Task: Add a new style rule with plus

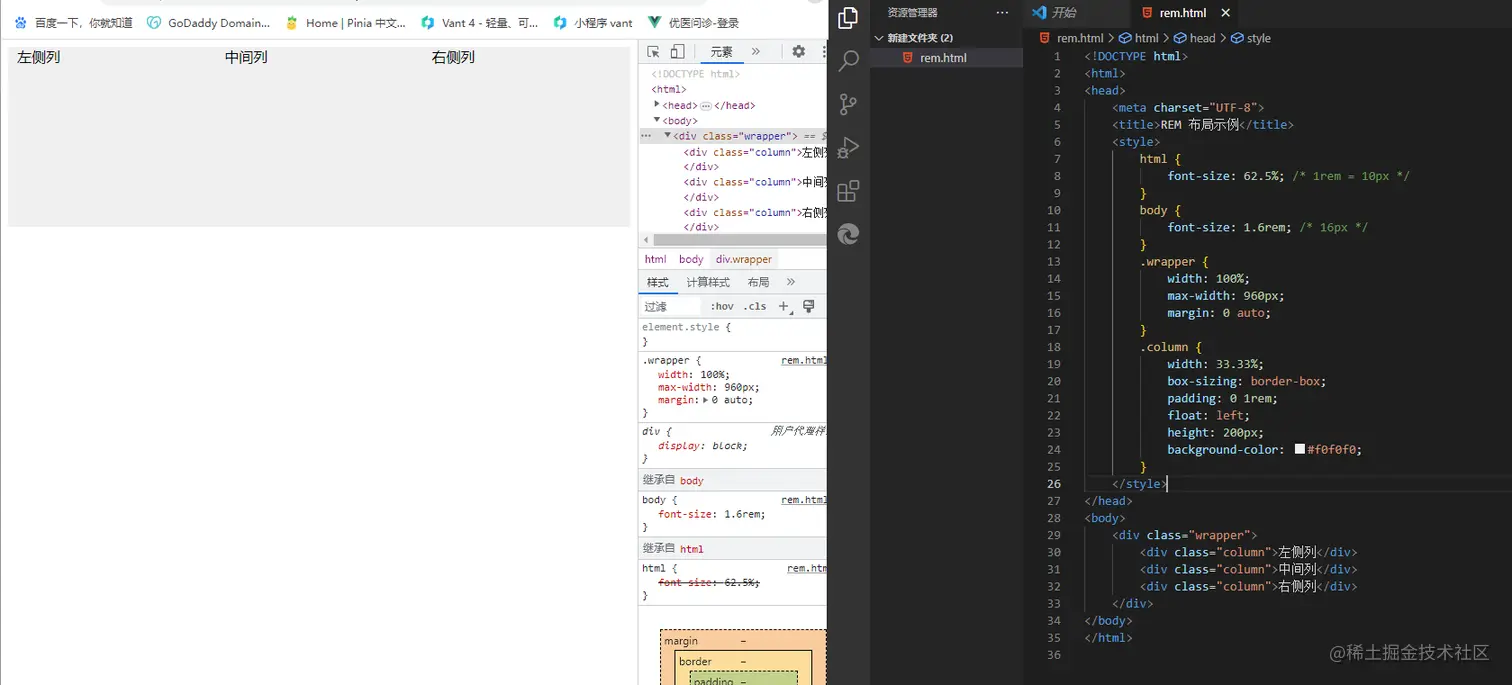Action: (784, 306)
